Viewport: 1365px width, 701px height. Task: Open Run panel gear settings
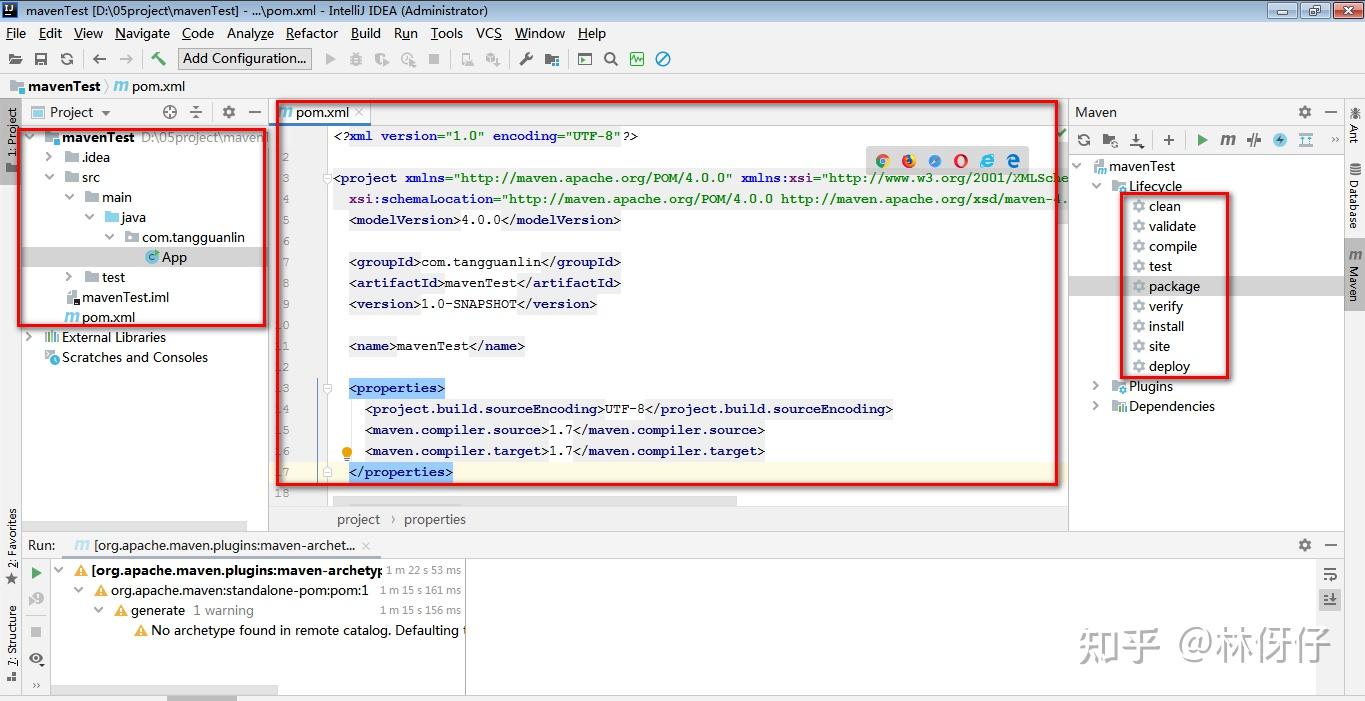pos(1305,545)
